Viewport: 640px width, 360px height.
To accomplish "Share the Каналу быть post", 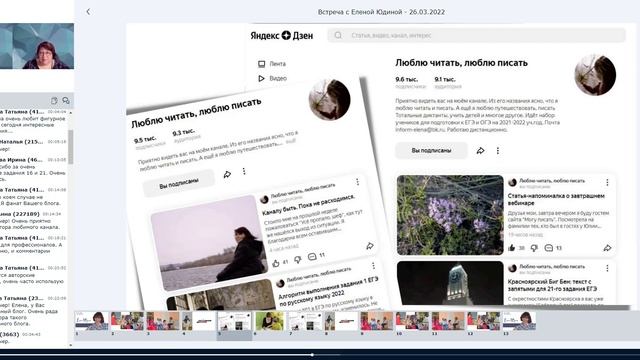I will 369,246.
